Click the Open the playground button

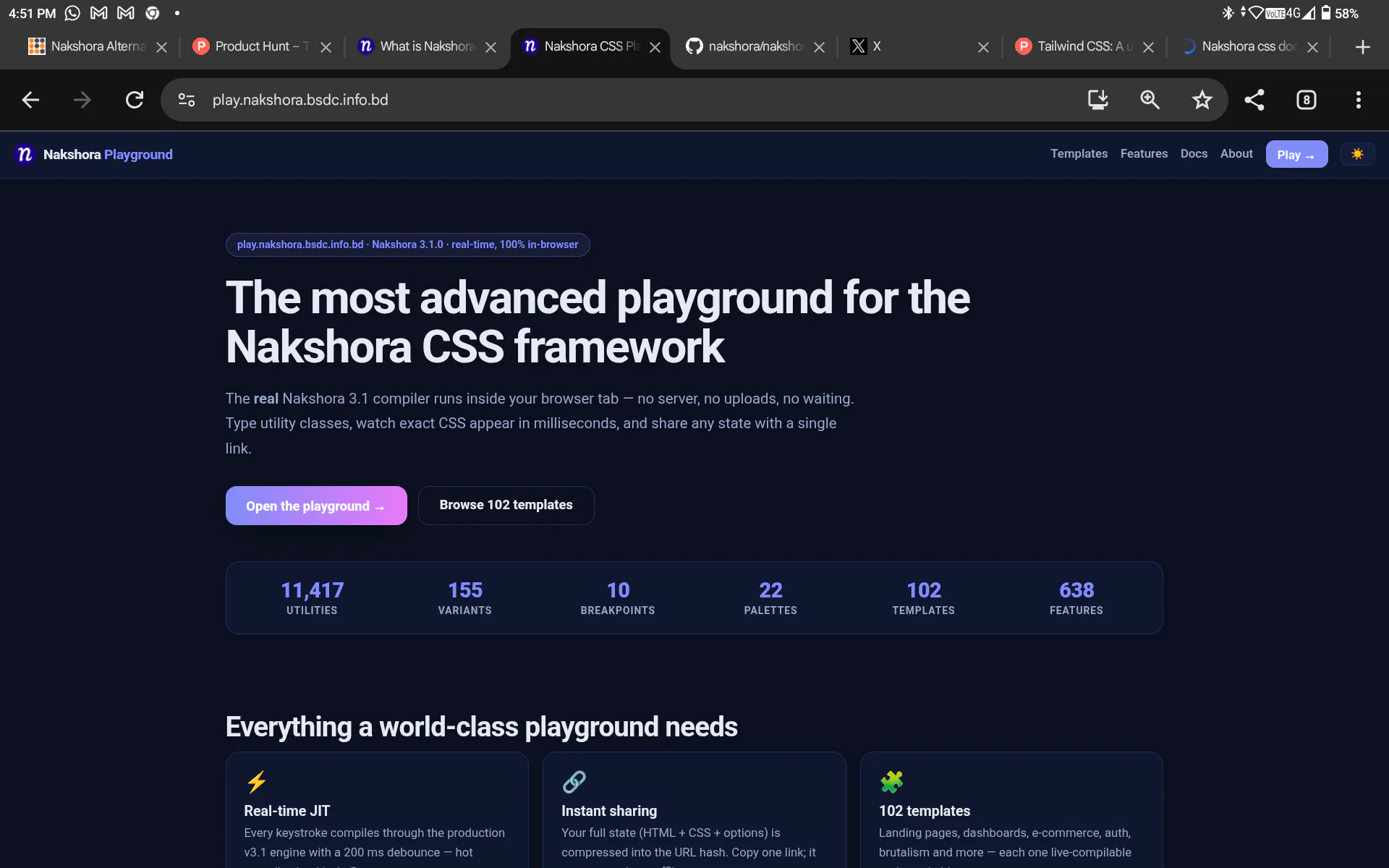tap(316, 506)
